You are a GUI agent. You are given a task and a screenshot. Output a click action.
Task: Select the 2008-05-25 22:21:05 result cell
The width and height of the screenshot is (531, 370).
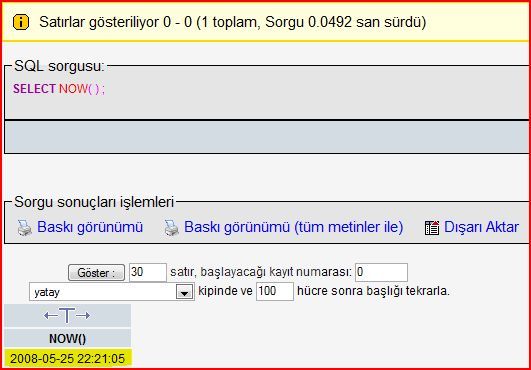[x=68, y=358]
